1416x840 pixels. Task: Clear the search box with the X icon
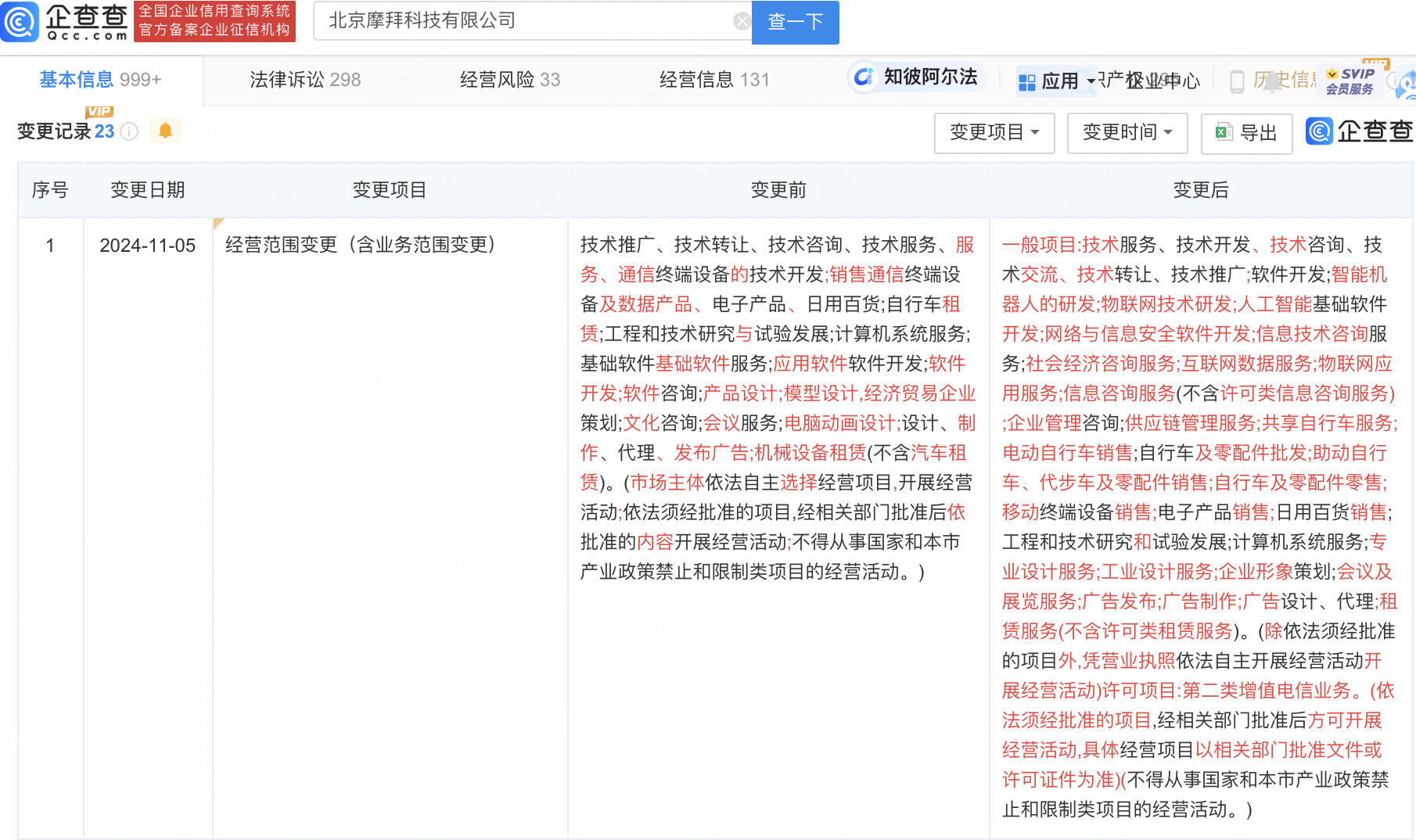(742, 20)
